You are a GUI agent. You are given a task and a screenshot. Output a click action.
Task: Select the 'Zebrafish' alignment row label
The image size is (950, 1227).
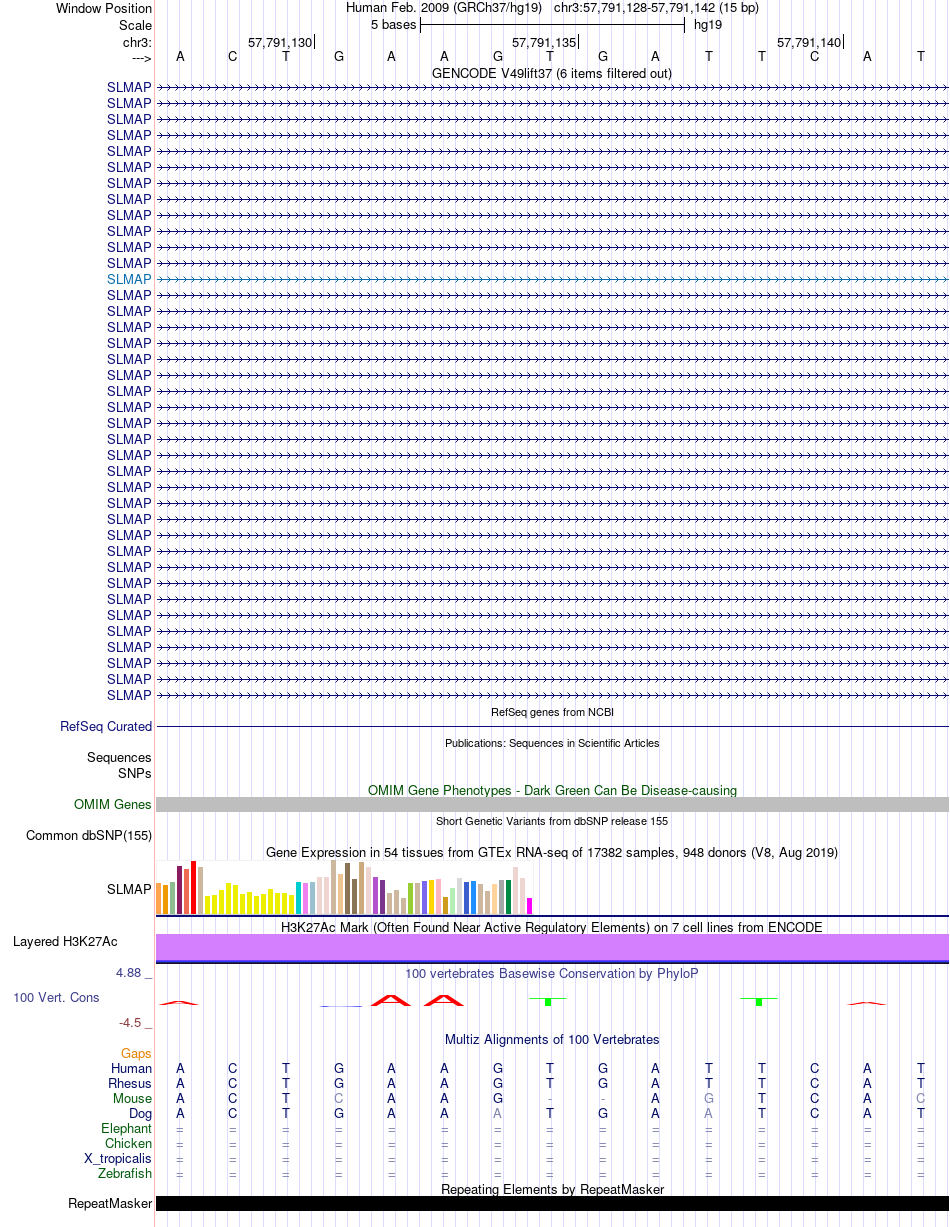[x=125, y=1174]
